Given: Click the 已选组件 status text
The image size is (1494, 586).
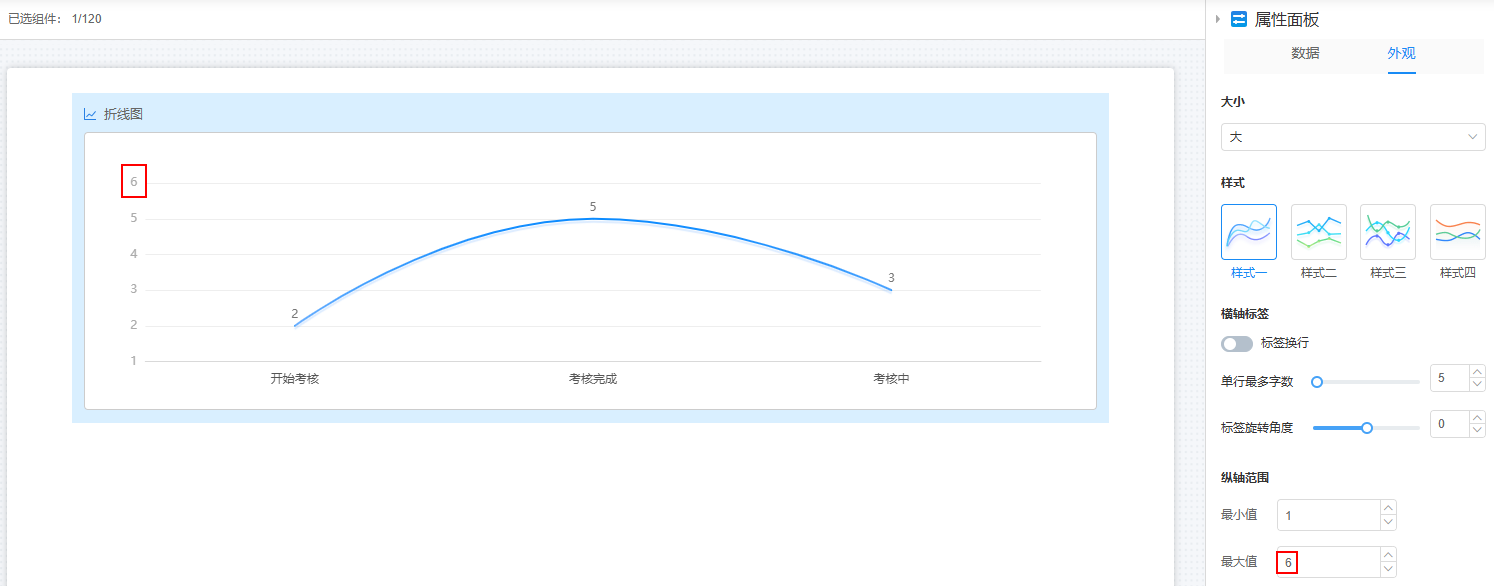Looking at the screenshot, I should coord(55,19).
